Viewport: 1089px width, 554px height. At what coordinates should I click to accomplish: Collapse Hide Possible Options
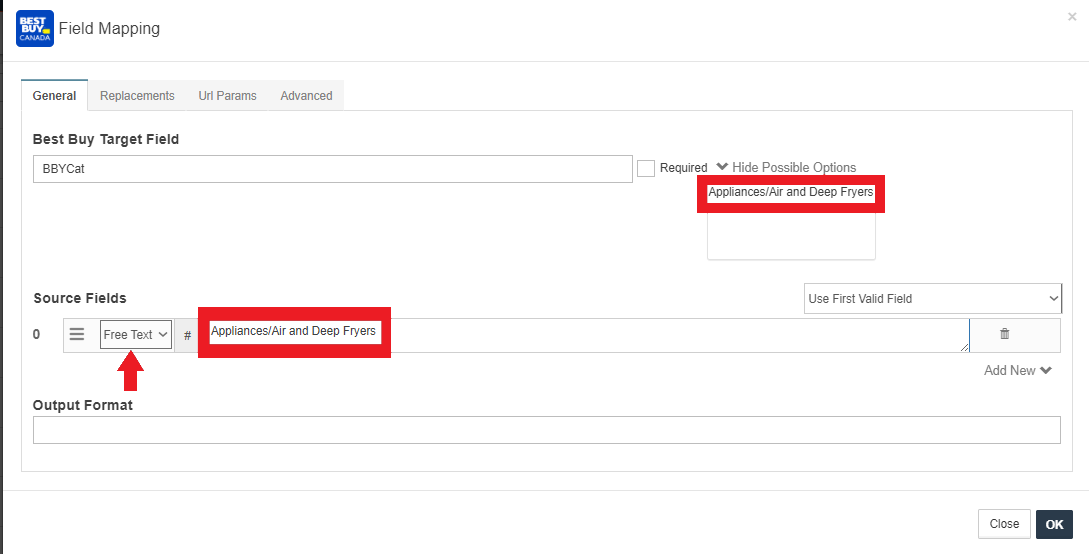(x=786, y=167)
